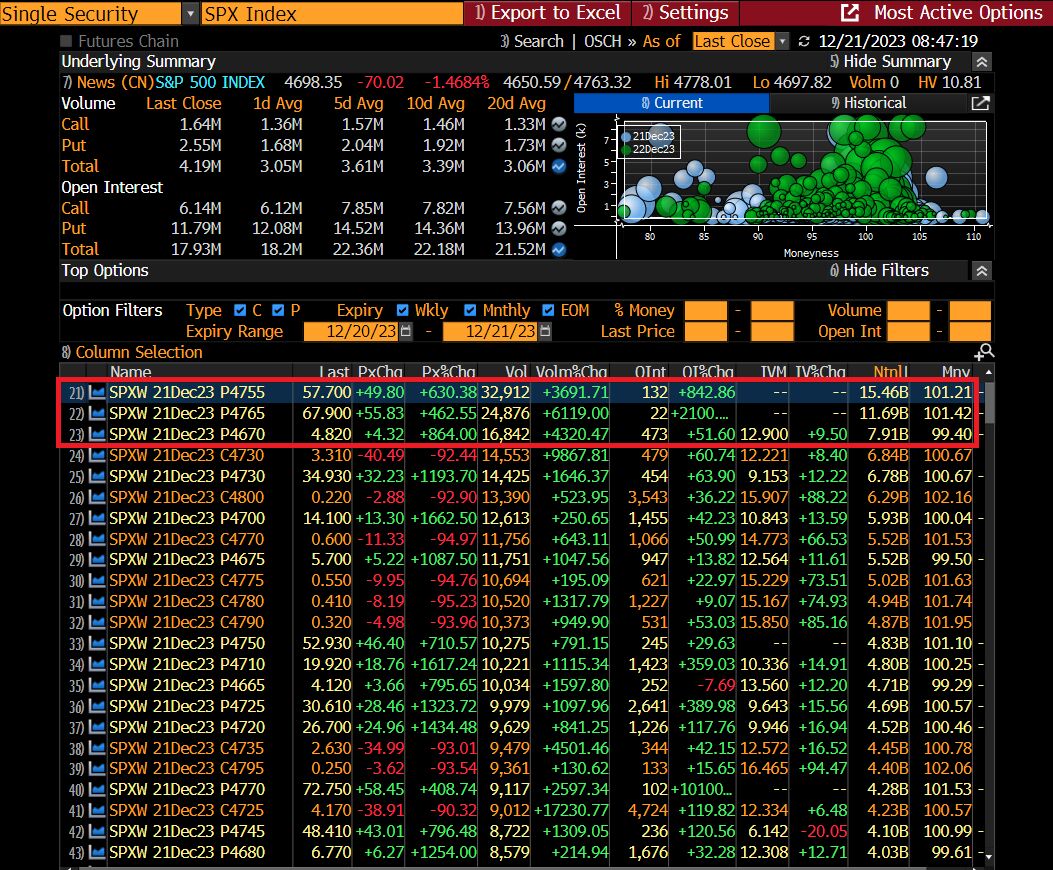This screenshot has width=1053, height=870.
Task: Open chart icon for SPXW 21Dec23 P4765
Action: tap(97, 413)
